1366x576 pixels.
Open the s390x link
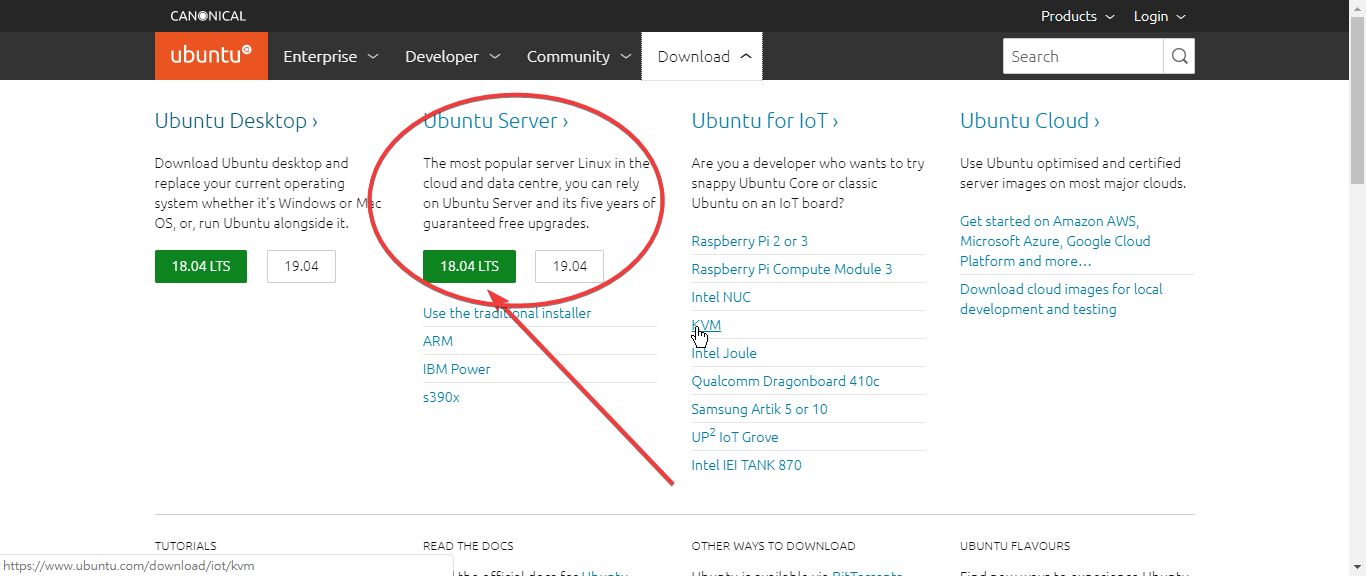[x=441, y=397]
